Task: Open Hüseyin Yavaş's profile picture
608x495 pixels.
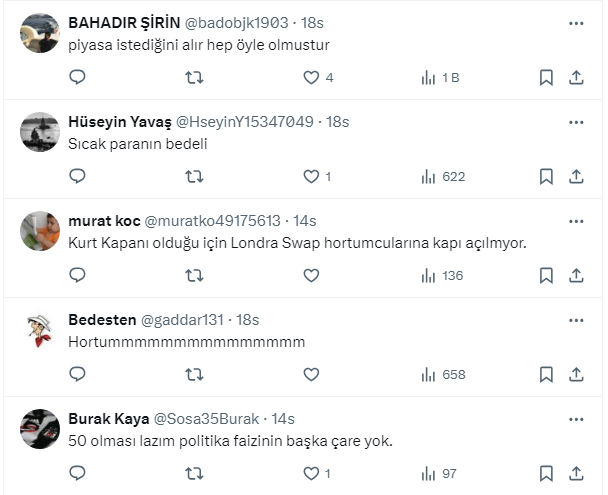Action: tap(40, 132)
